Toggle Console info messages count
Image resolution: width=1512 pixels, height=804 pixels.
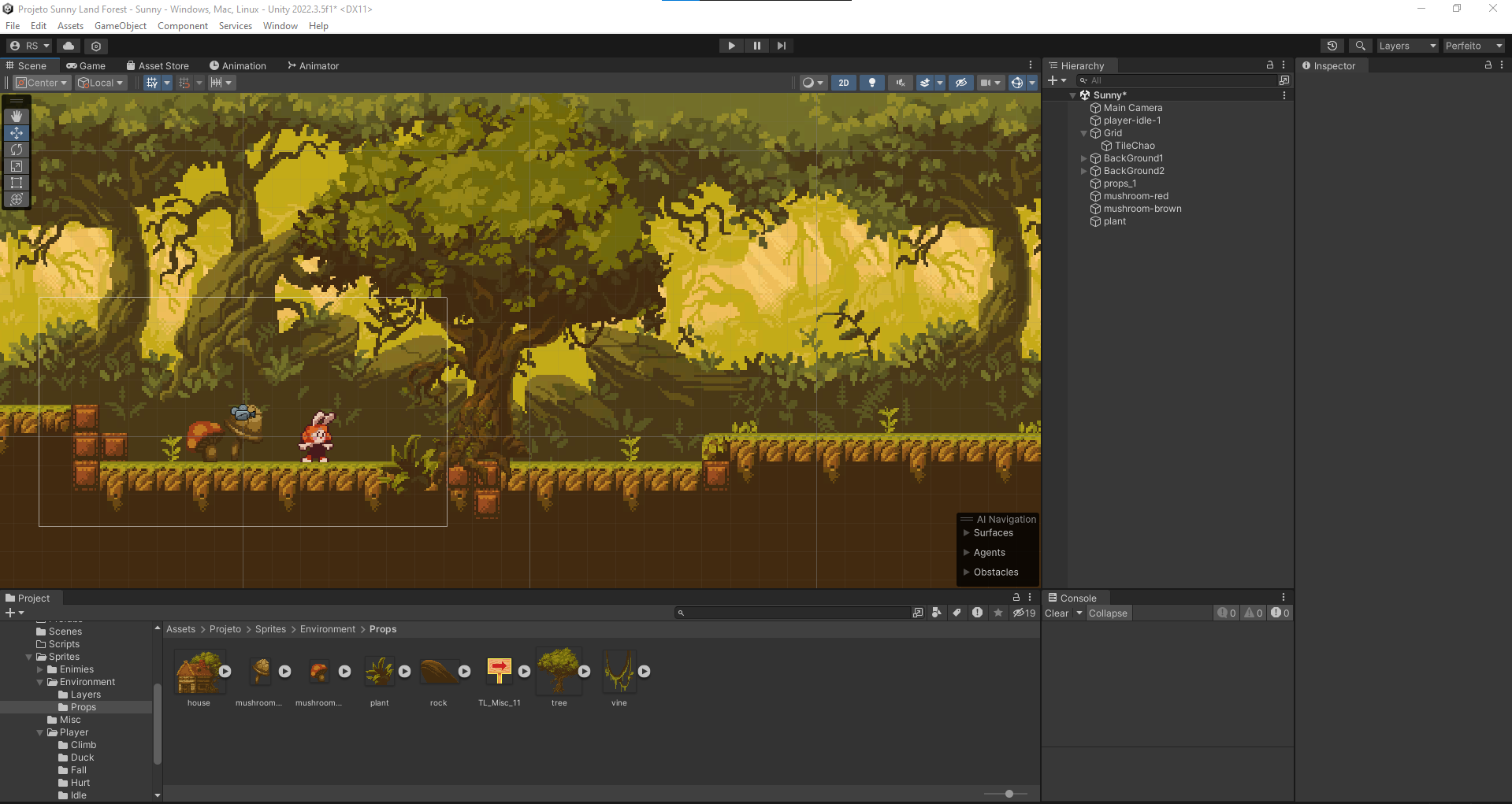[1227, 613]
